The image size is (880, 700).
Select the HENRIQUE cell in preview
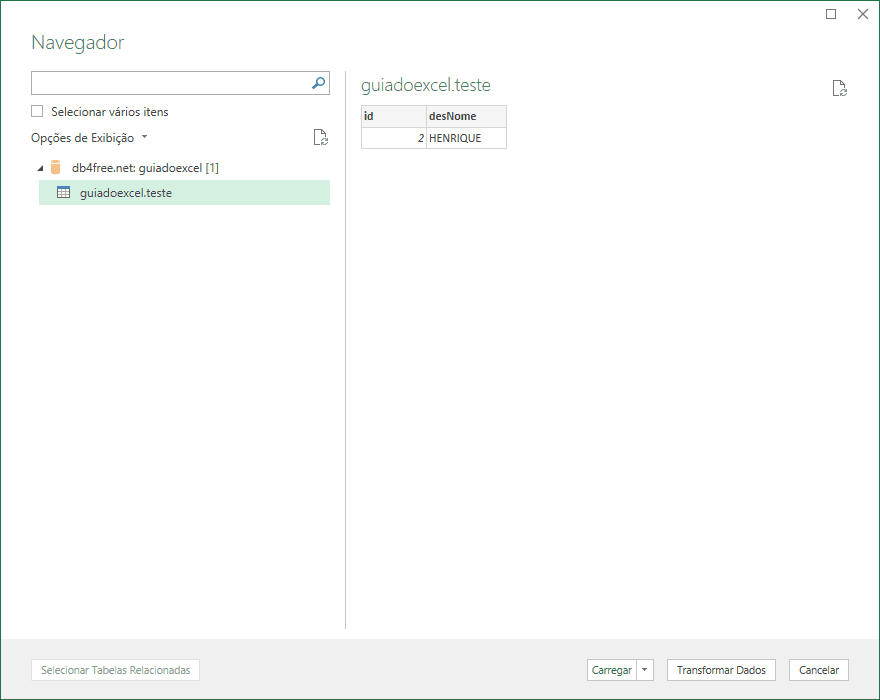coord(465,139)
